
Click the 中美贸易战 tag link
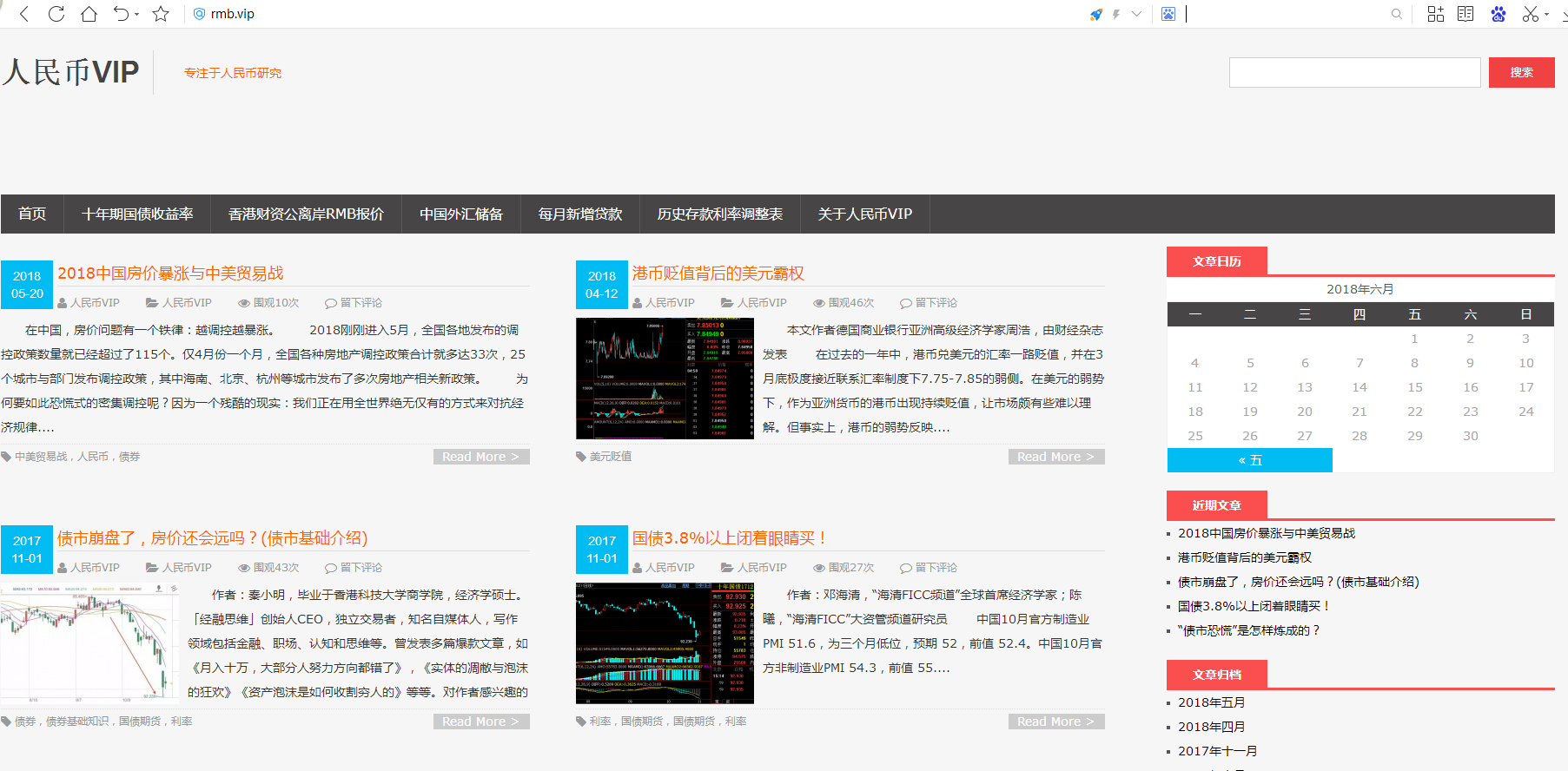click(x=41, y=457)
